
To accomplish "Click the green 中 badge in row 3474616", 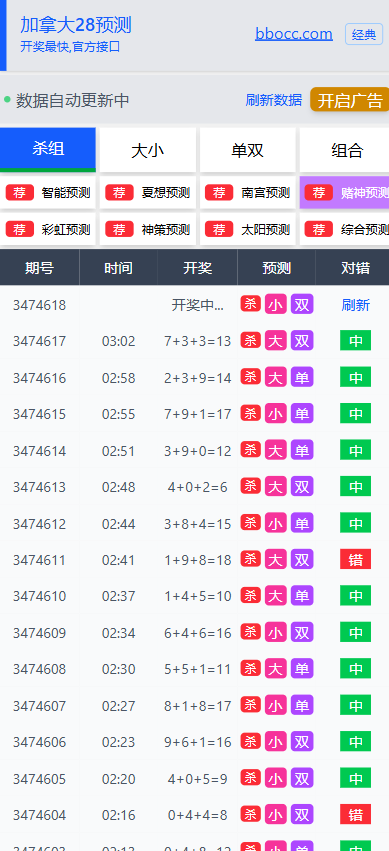I will [x=355, y=377].
